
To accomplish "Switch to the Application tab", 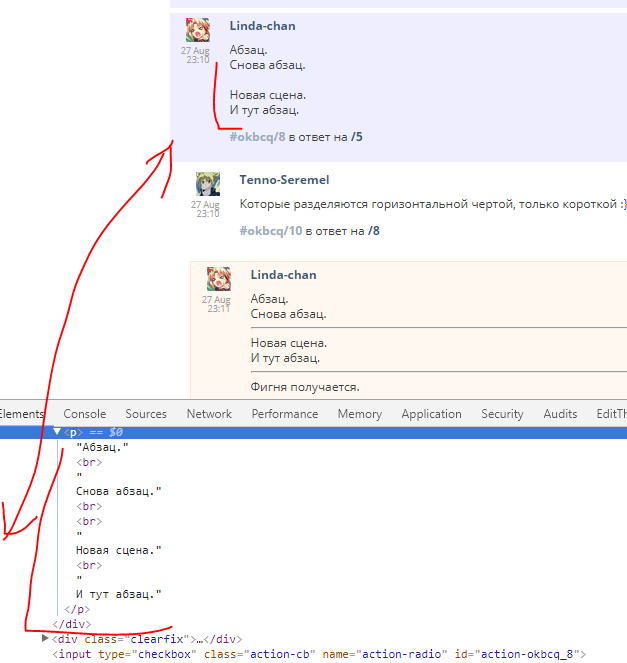I will pos(430,414).
